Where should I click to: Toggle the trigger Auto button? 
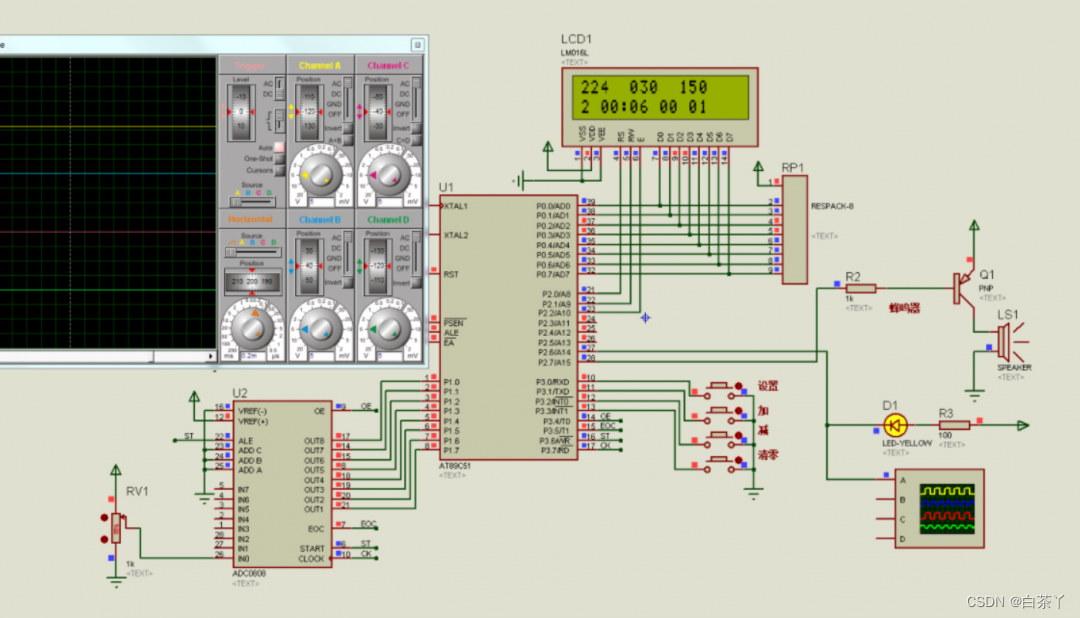279,147
